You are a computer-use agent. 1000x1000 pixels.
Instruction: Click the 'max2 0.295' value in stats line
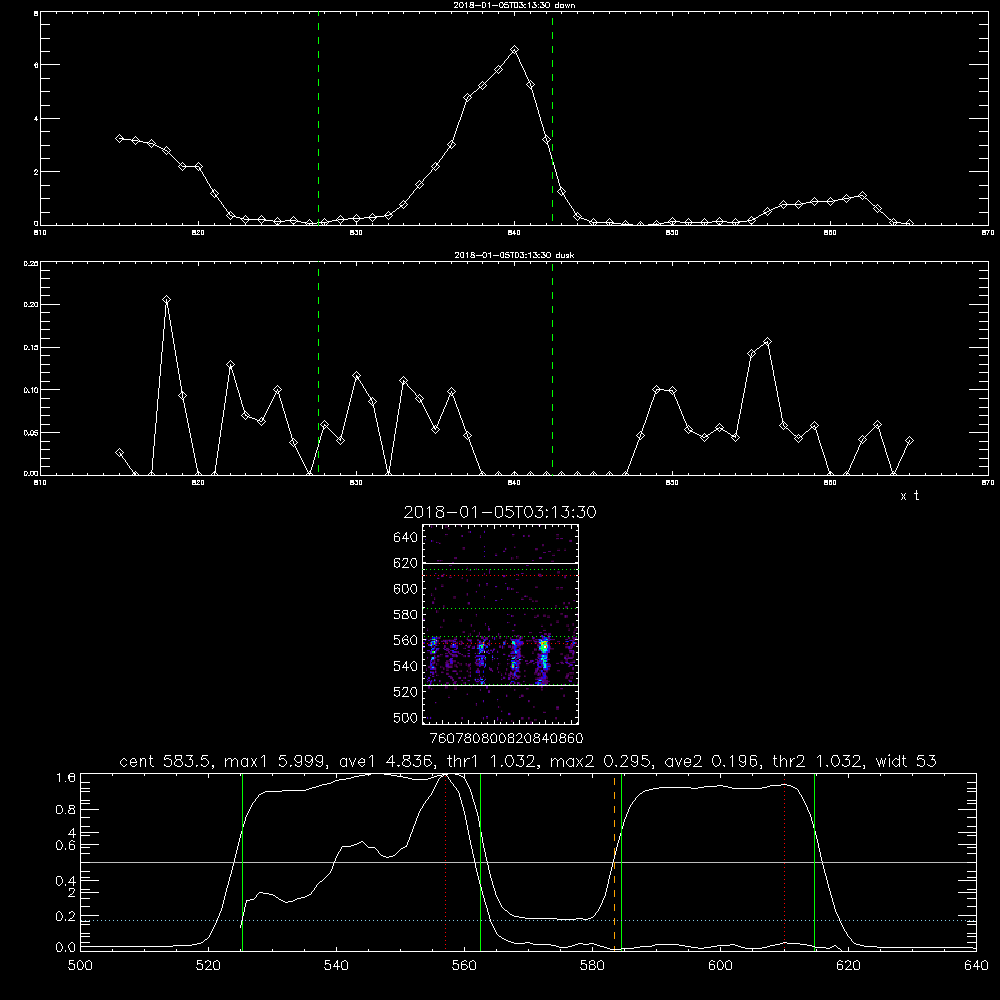pyautogui.click(x=599, y=761)
